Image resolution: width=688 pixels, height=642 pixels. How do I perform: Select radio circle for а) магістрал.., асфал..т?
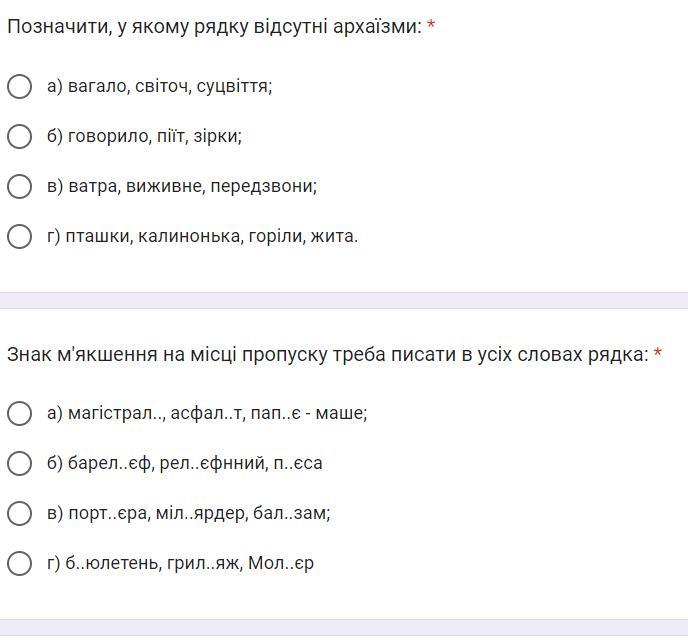pyautogui.click(x=19, y=413)
